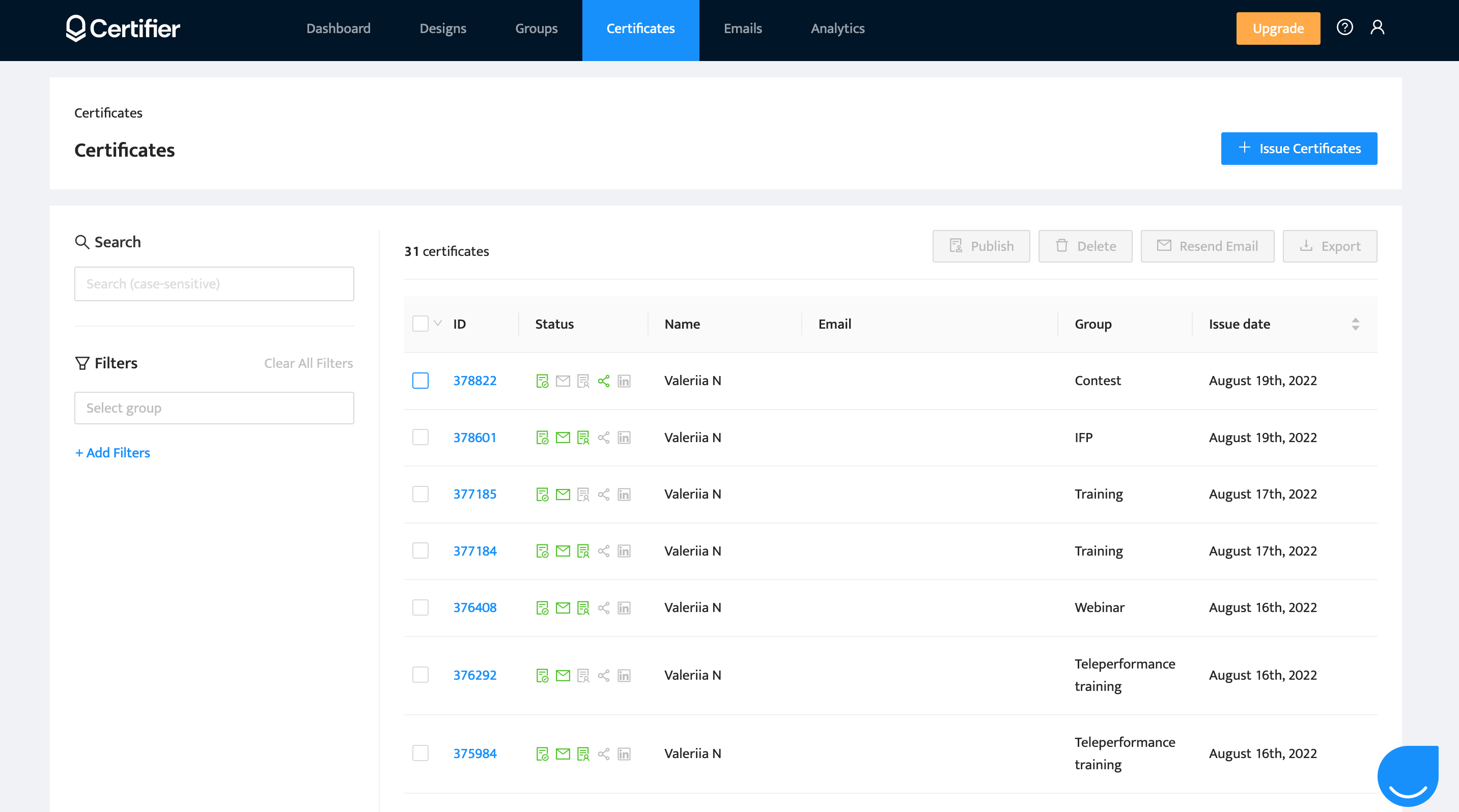The height and width of the screenshot is (812, 1459).
Task: Go to the Analytics tab
Action: tap(837, 28)
